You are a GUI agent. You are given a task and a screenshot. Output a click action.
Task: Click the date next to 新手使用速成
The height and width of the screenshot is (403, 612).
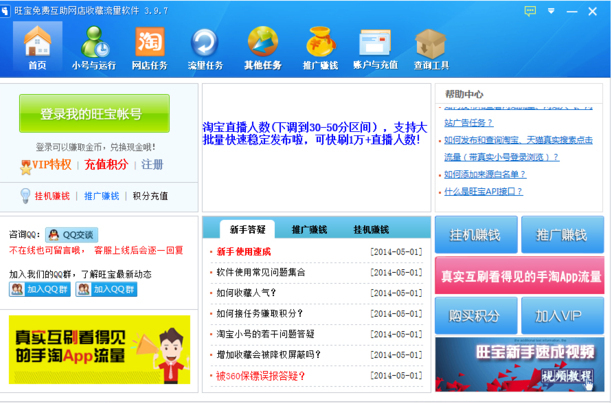(396, 252)
